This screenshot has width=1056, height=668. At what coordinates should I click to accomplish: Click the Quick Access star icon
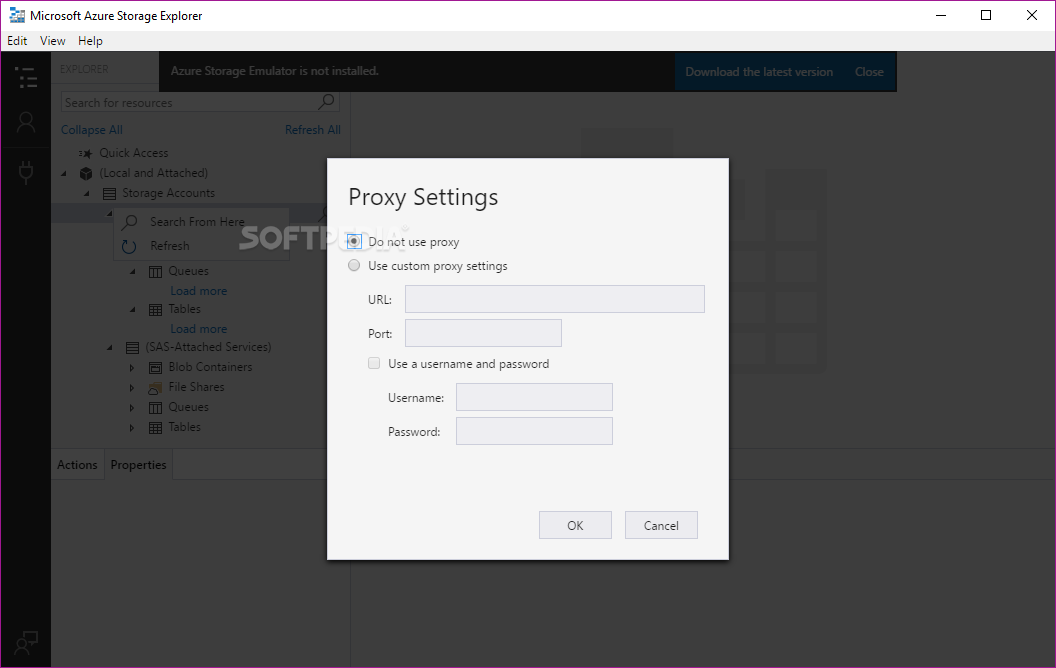[86, 154]
